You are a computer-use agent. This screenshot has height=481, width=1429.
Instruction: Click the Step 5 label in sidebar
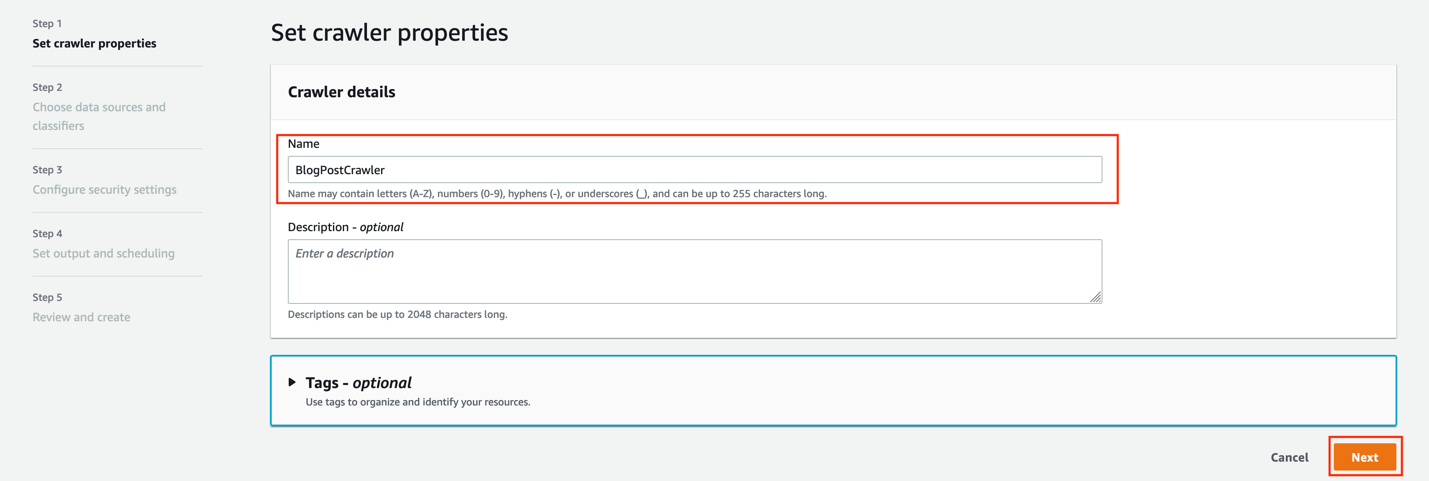(47, 297)
